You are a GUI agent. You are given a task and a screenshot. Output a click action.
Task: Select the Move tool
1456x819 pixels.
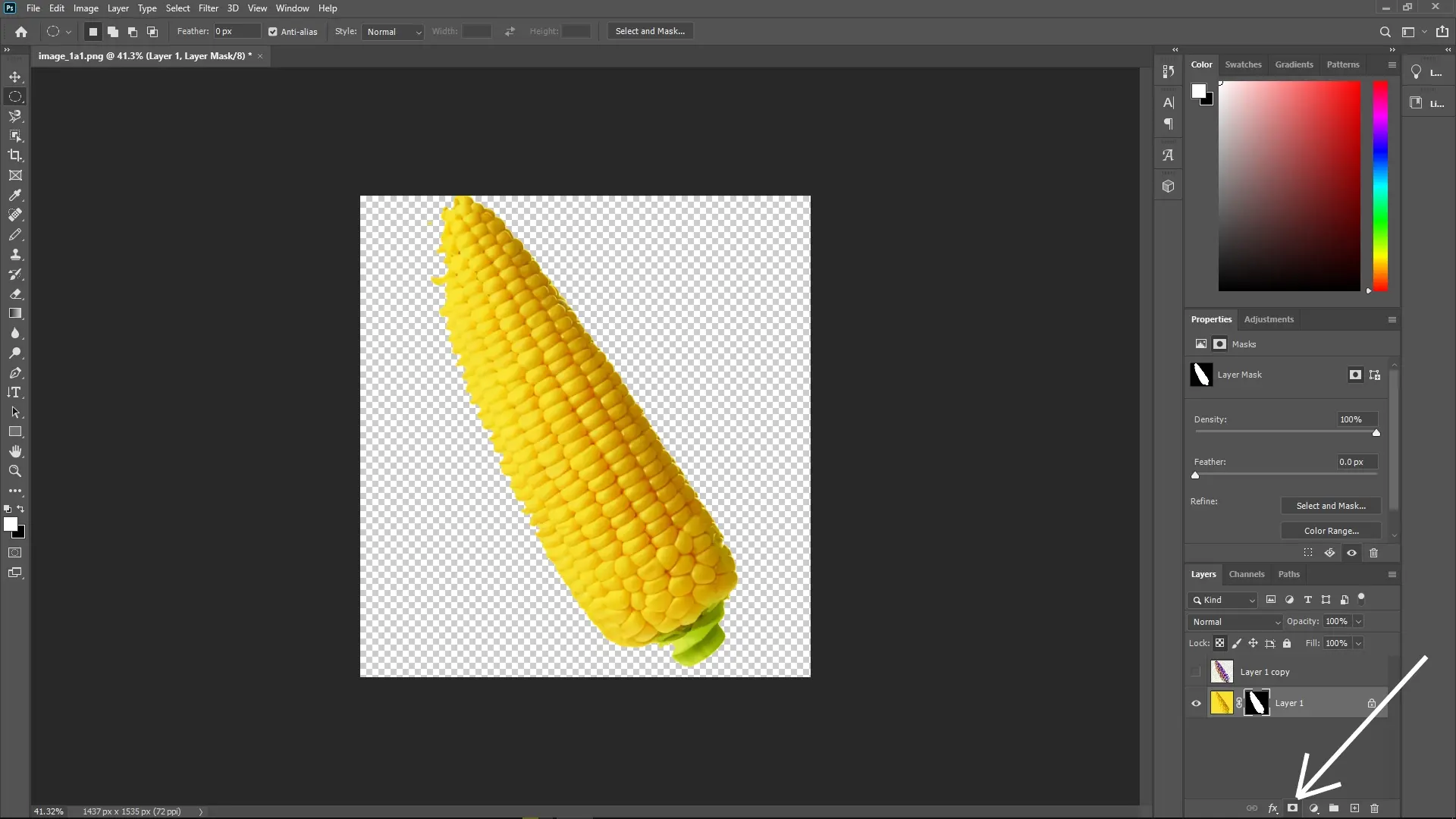coord(15,77)
